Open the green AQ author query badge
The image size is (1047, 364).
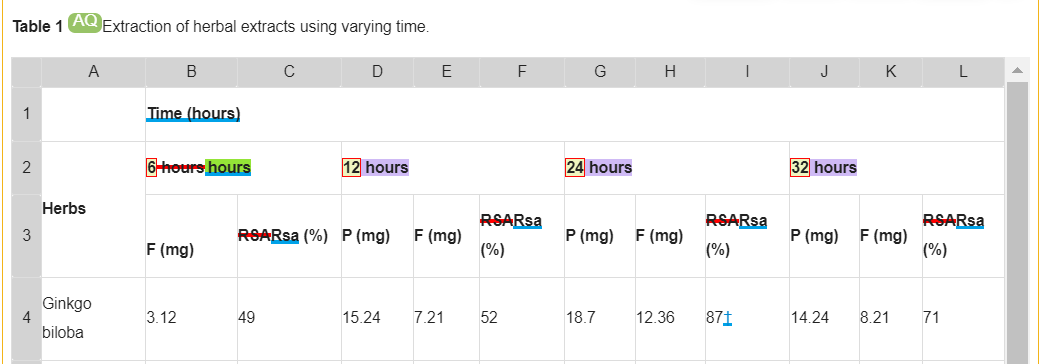tap(85, 23)
